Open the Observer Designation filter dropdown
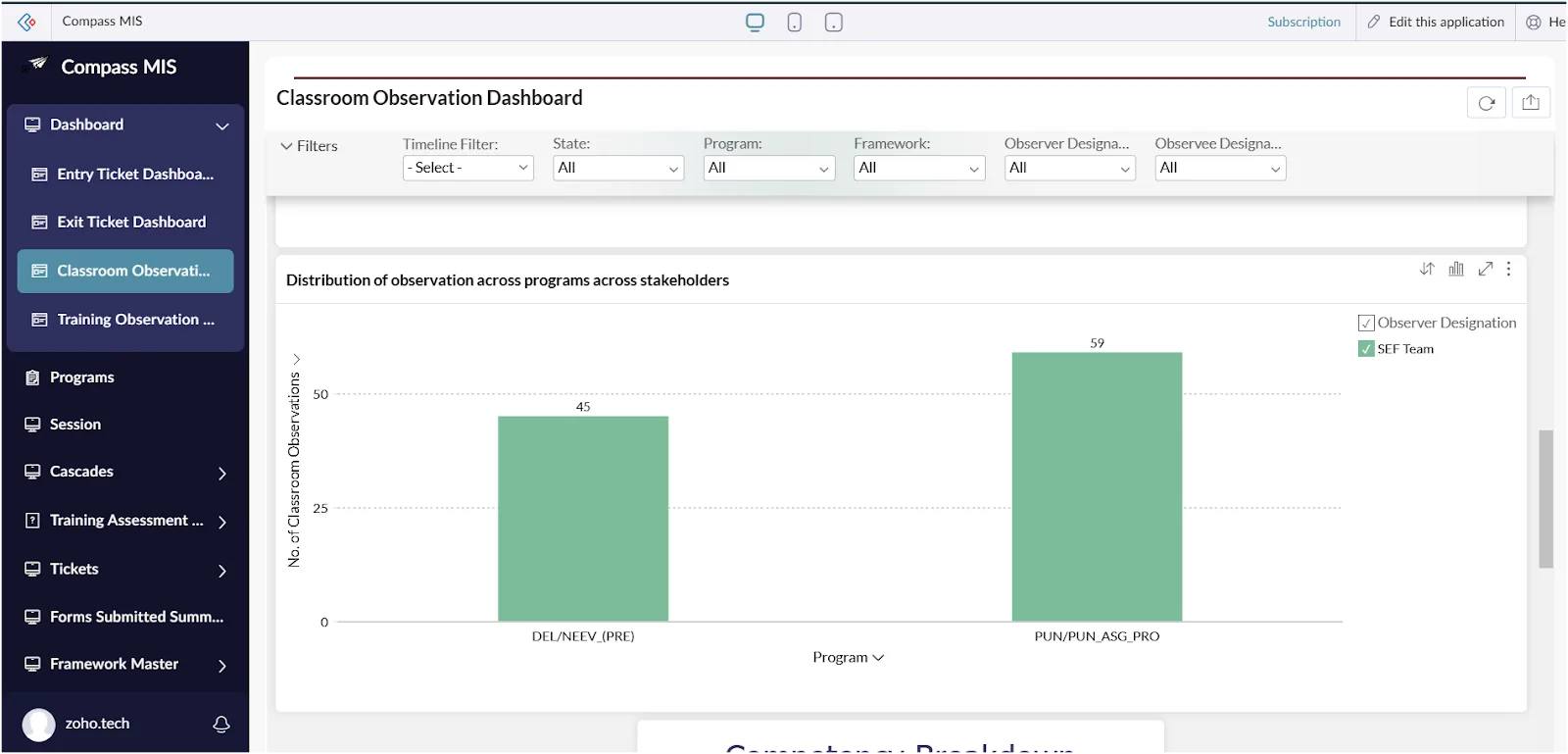 (x=1070, y=168)
